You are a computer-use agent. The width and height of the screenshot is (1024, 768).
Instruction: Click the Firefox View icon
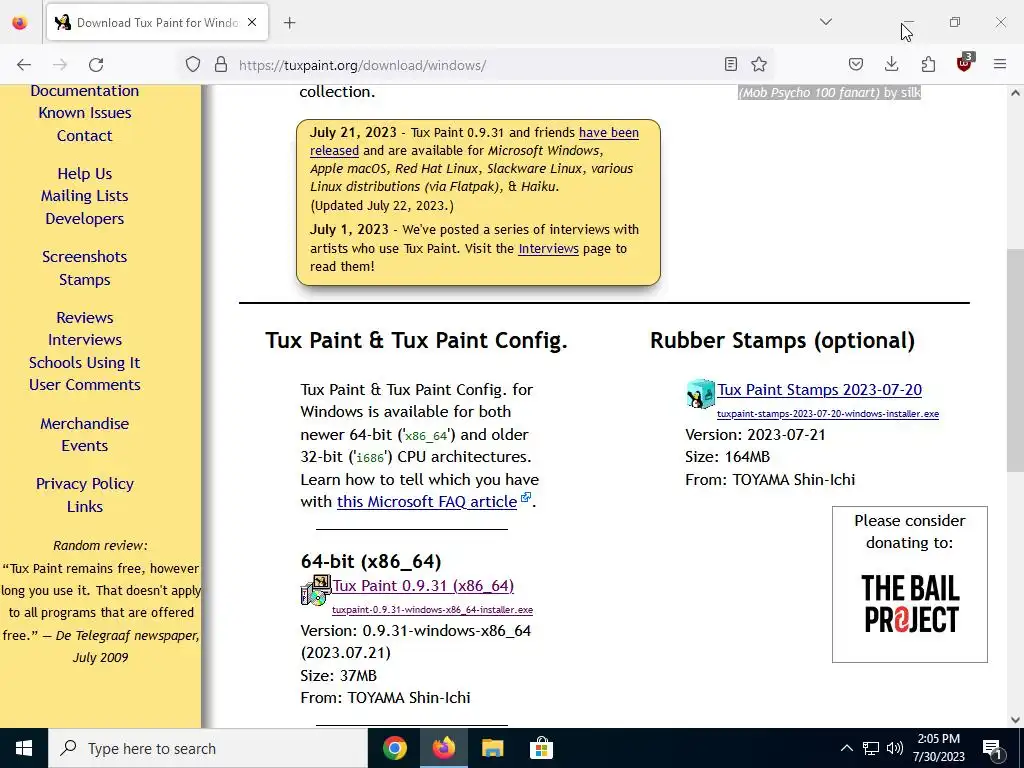[20, 23]
